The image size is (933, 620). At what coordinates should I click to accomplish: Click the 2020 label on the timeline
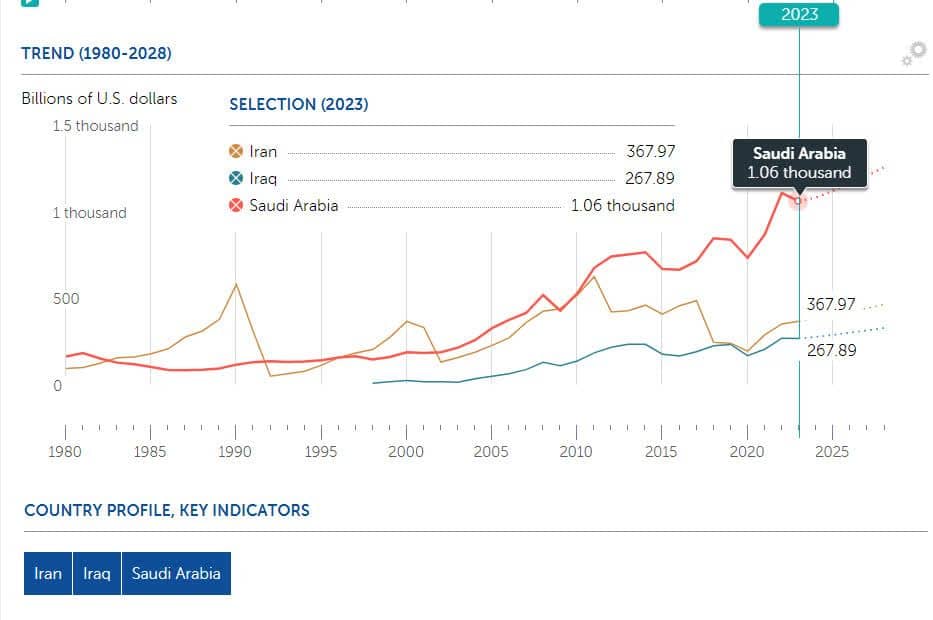(x=747, y=452)
